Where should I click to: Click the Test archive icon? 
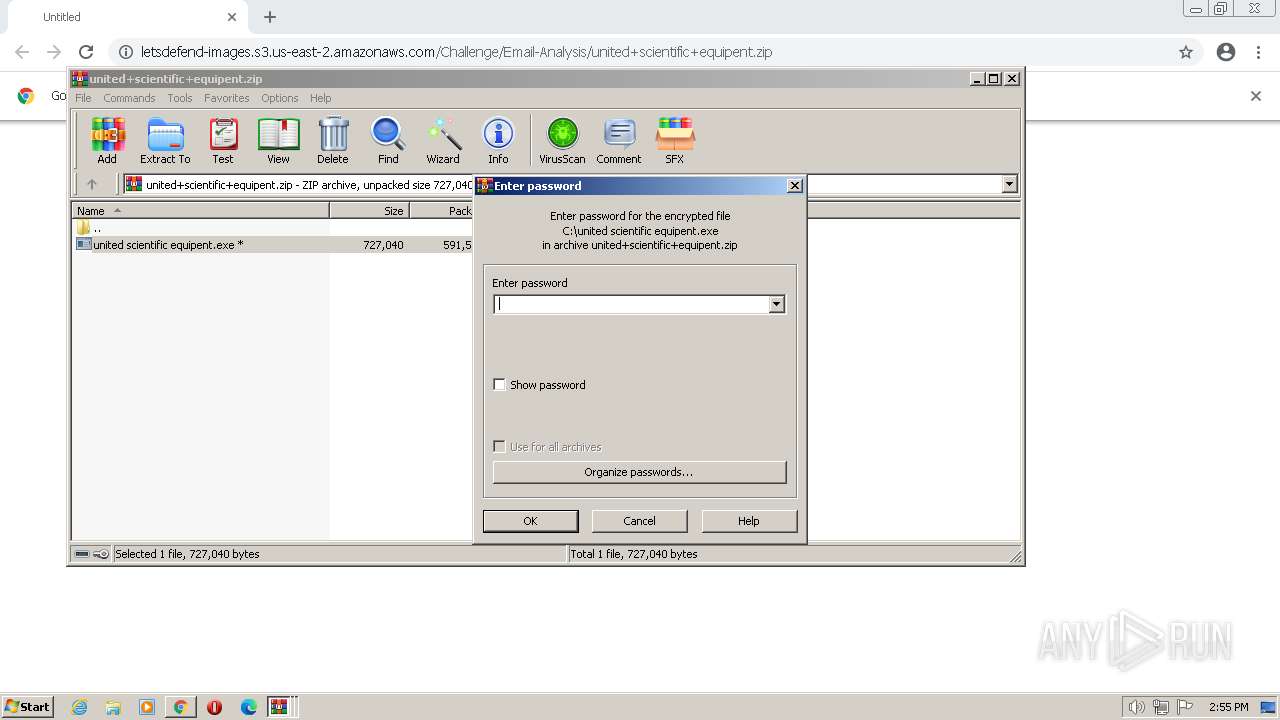[x=223, y=140]
